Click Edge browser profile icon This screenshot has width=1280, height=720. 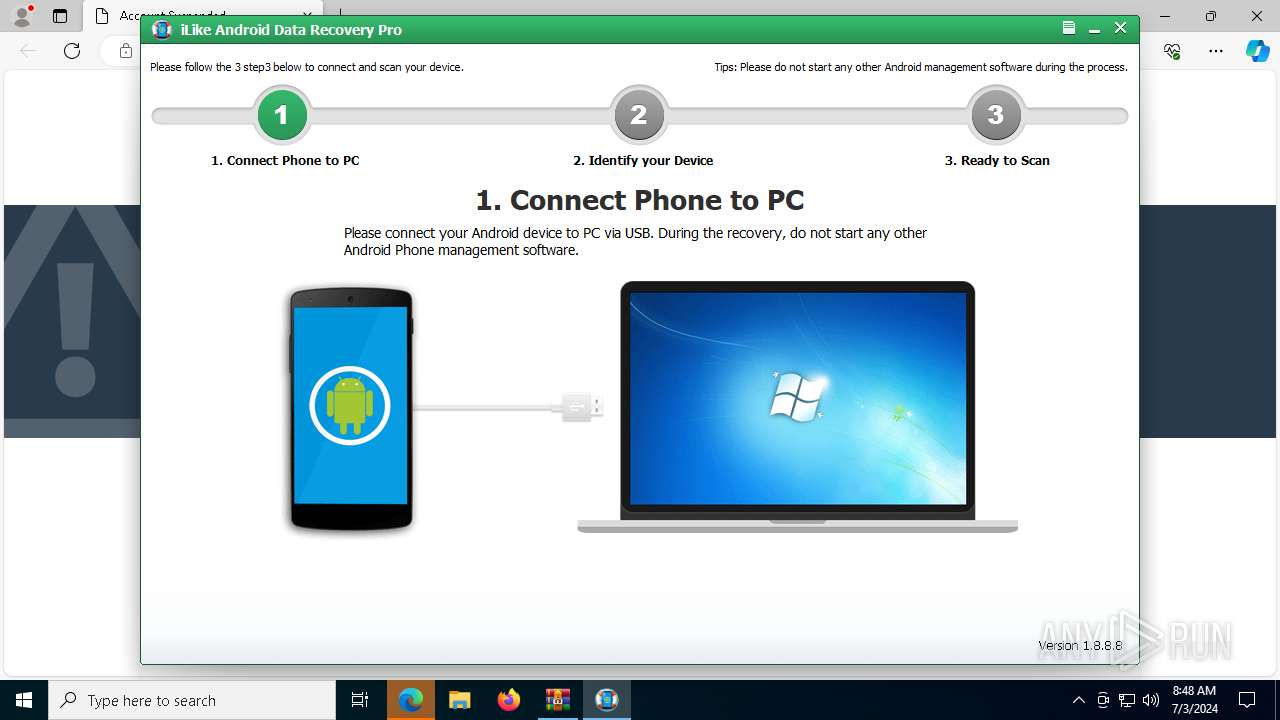(x=22, y=16)
